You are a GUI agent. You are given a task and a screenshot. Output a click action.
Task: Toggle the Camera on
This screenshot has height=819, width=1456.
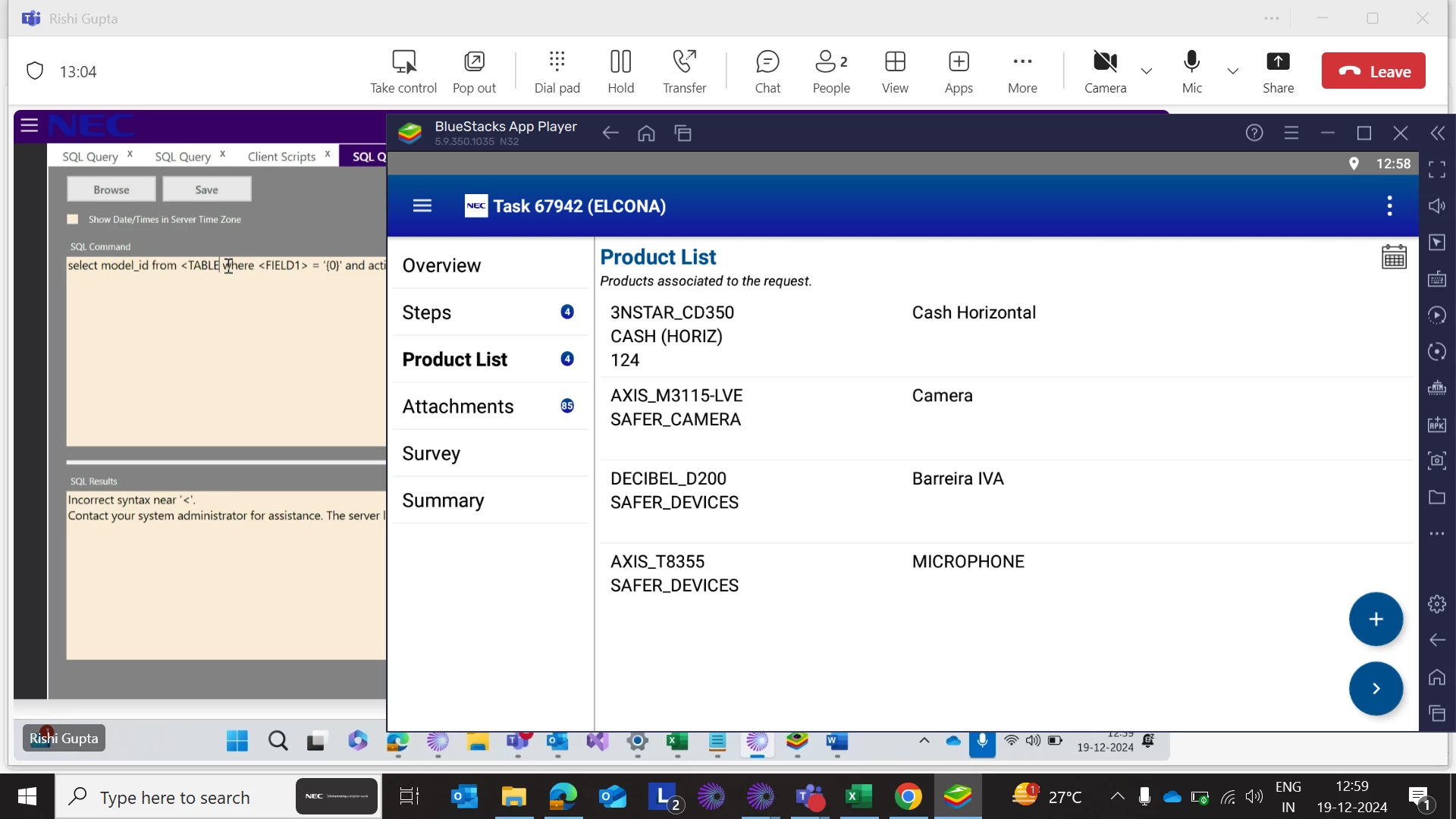1105,72
